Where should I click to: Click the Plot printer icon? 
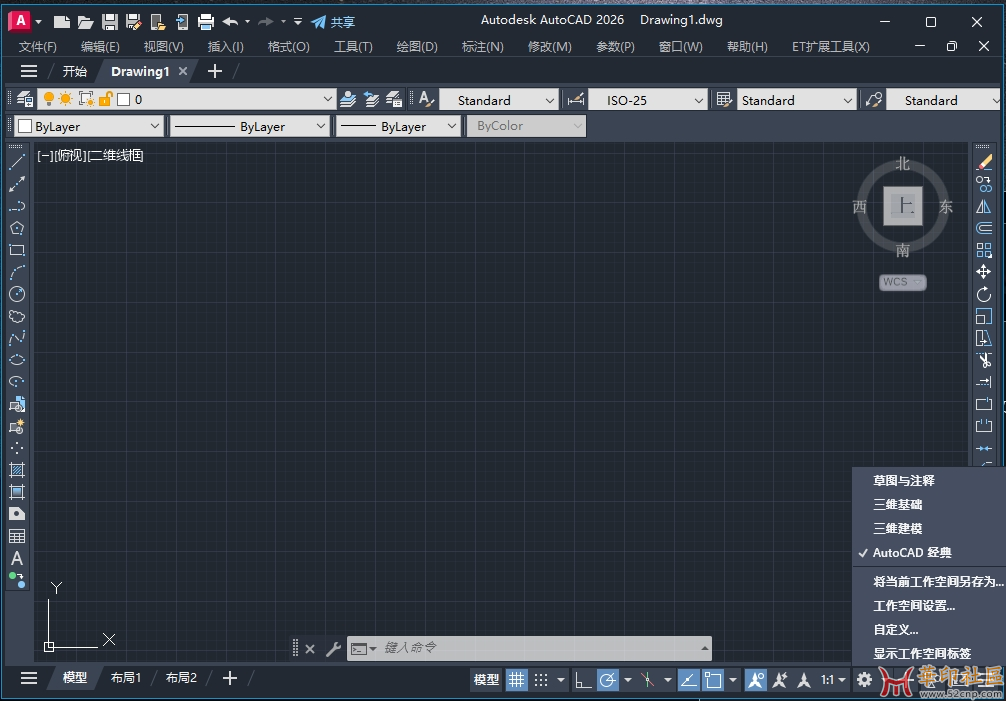[205, 22]
